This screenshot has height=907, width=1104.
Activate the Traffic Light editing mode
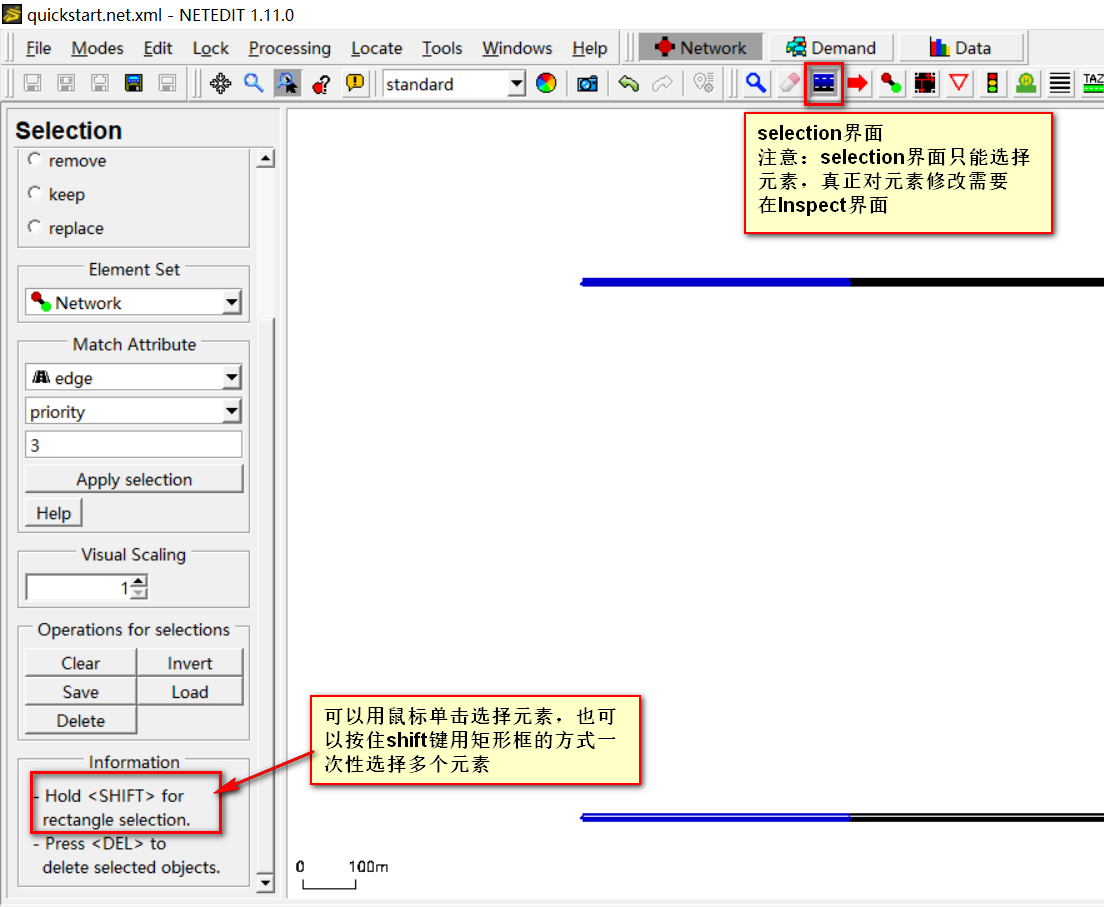992,83
